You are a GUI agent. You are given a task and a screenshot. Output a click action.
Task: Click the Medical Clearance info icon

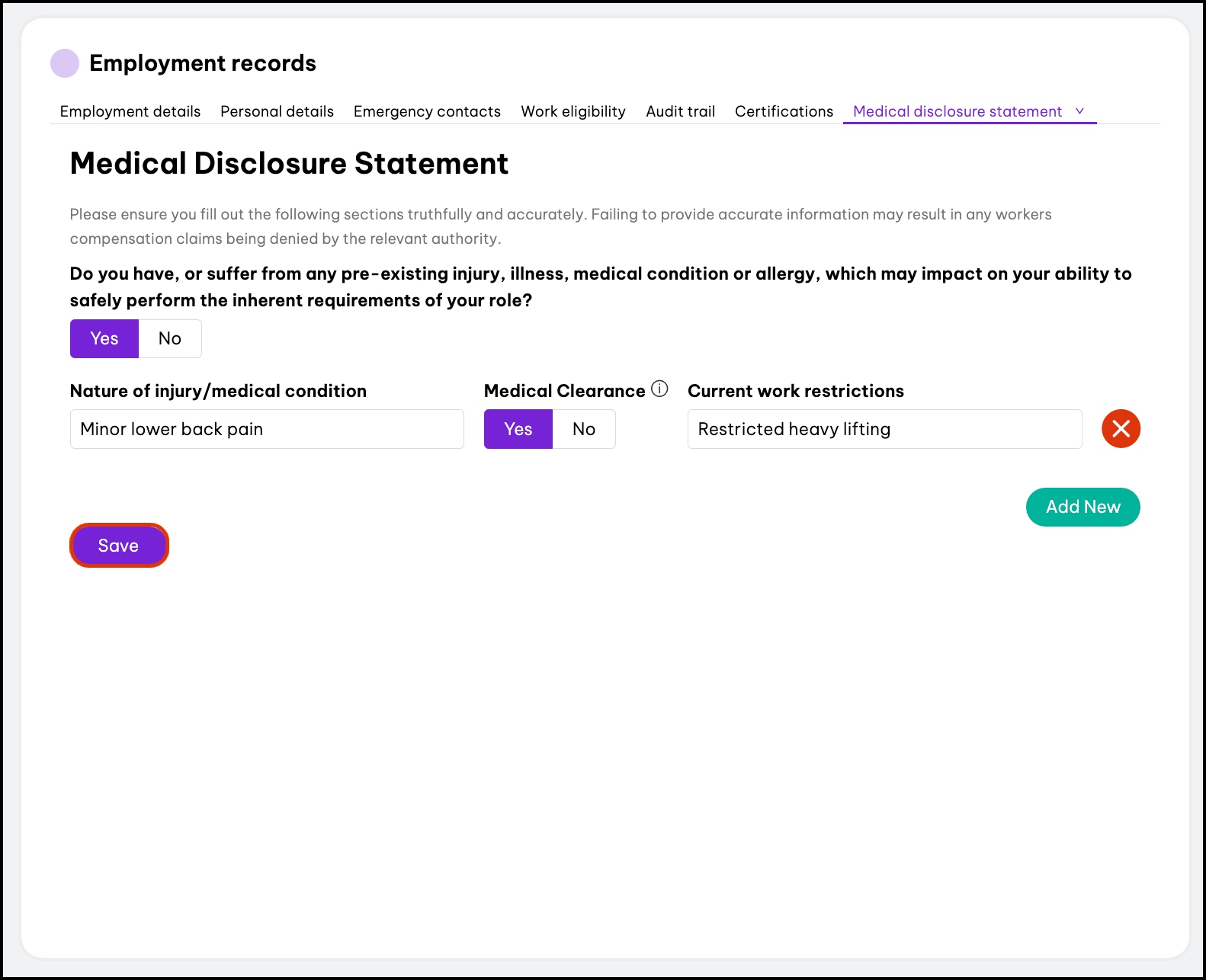pos(659,389)
